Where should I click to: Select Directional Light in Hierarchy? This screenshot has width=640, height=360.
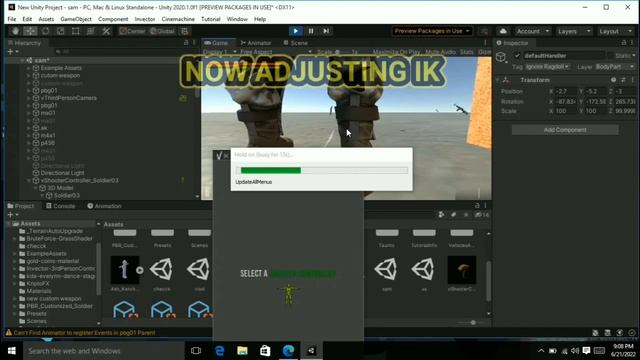pos(62,173)
